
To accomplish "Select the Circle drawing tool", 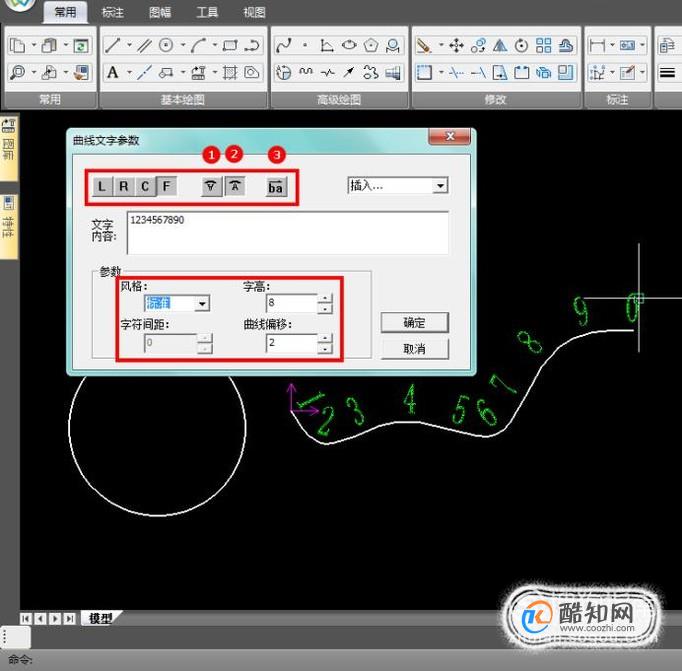I will (x=166, y=45).
